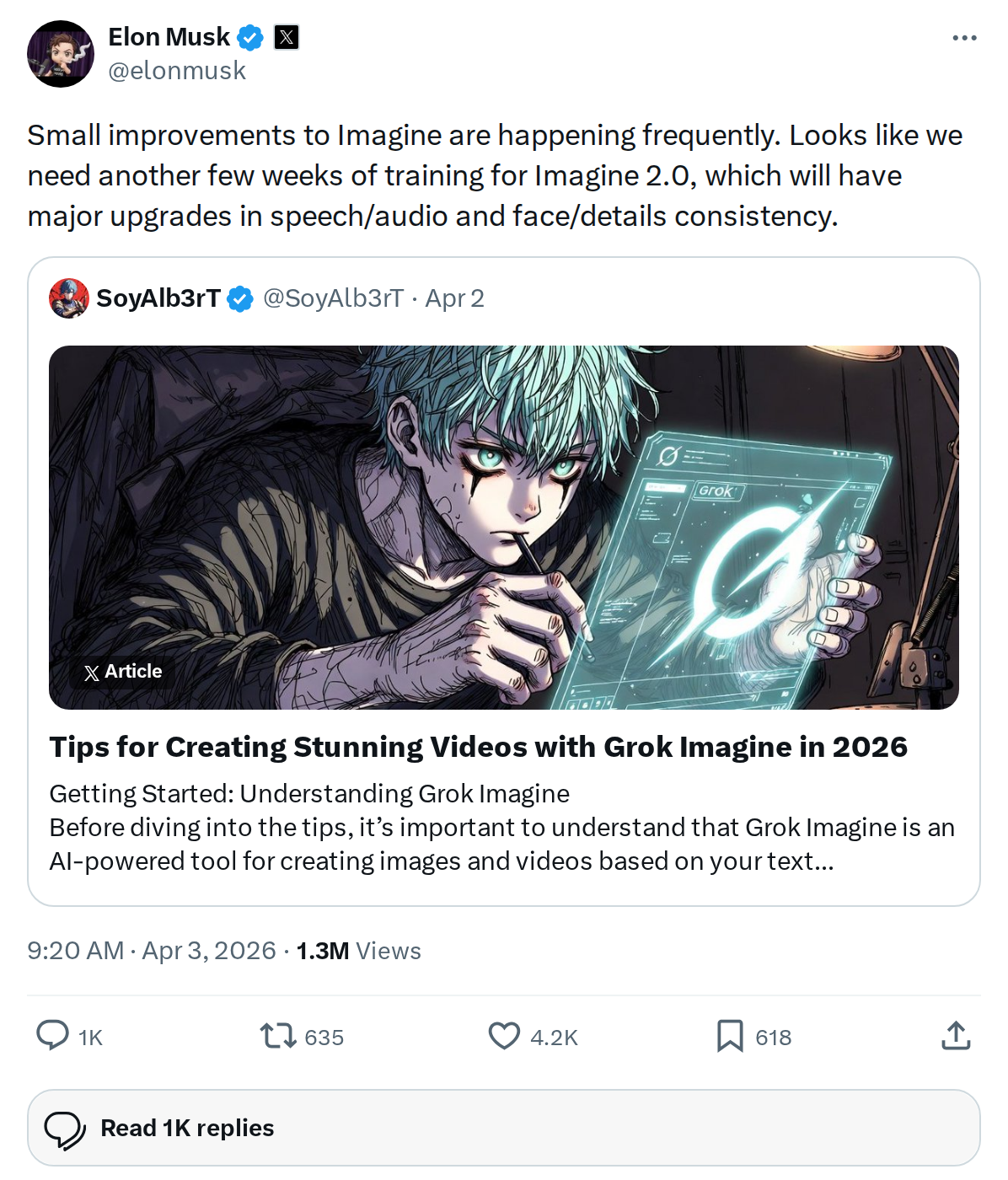Click the repost arrows icon

point(278,1035)
